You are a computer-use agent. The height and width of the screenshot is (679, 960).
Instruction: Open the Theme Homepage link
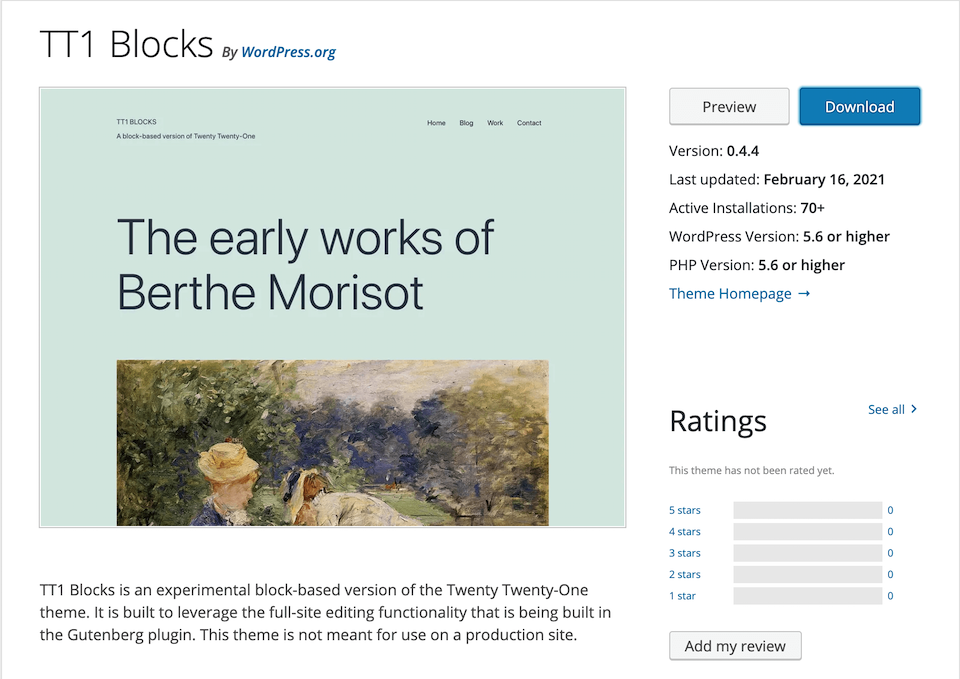click(730, 294)
